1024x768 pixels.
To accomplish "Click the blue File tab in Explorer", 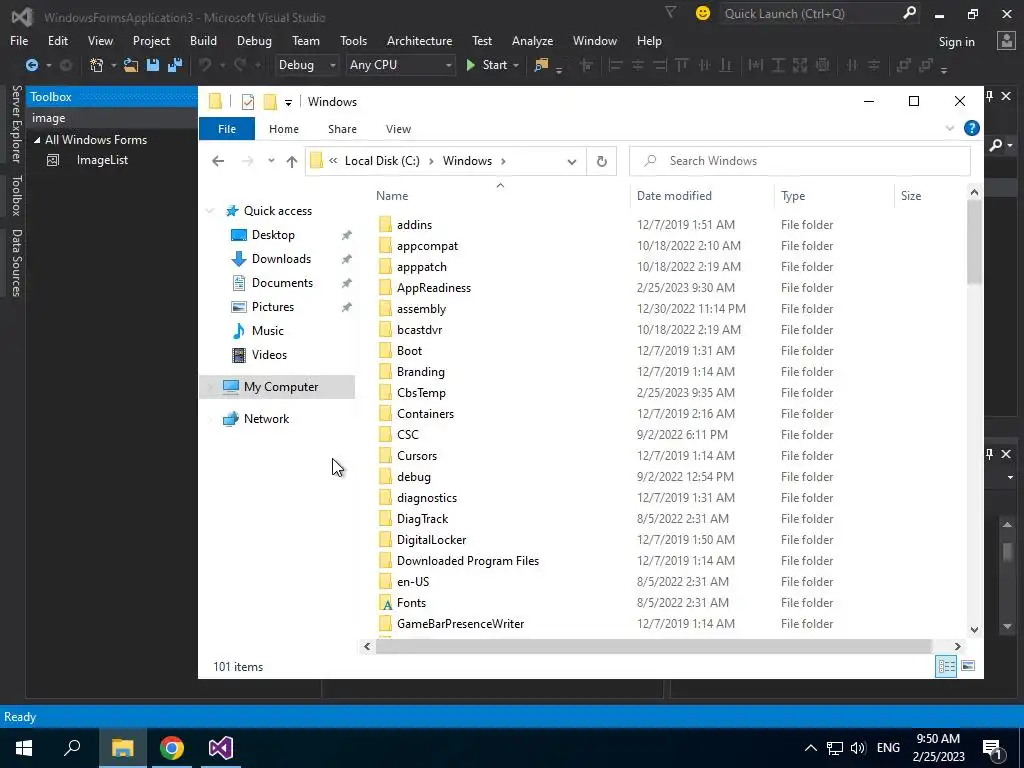I will coord(227,129).
